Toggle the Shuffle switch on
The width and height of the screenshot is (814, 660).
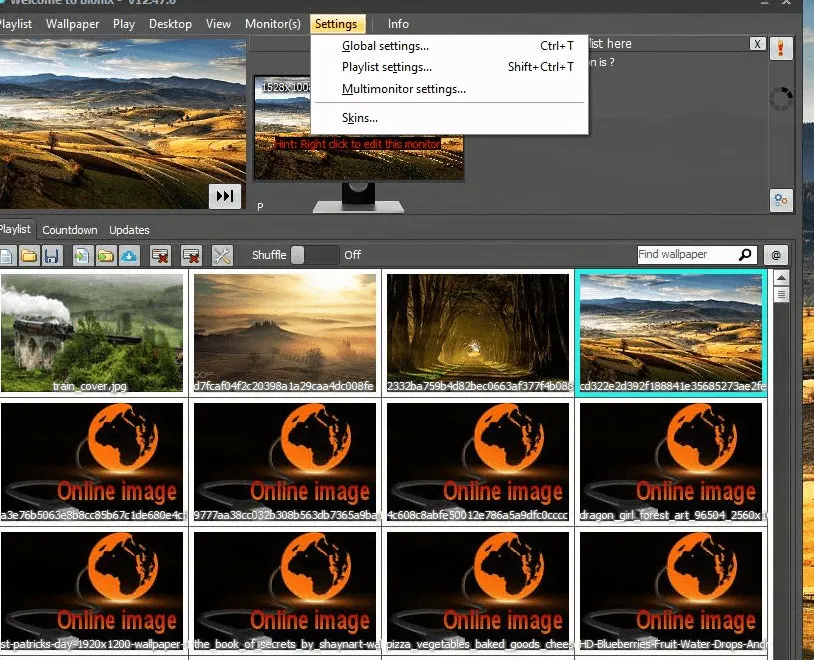[x=314, y=255]
